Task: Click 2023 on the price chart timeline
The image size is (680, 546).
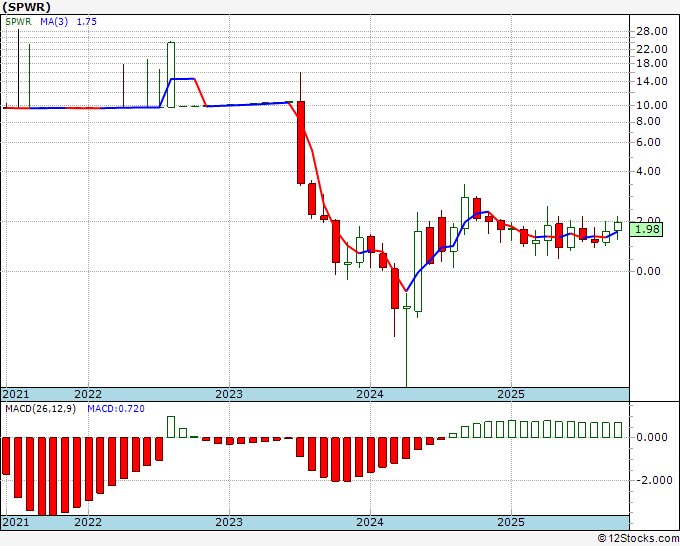Action: click(229, 394)
